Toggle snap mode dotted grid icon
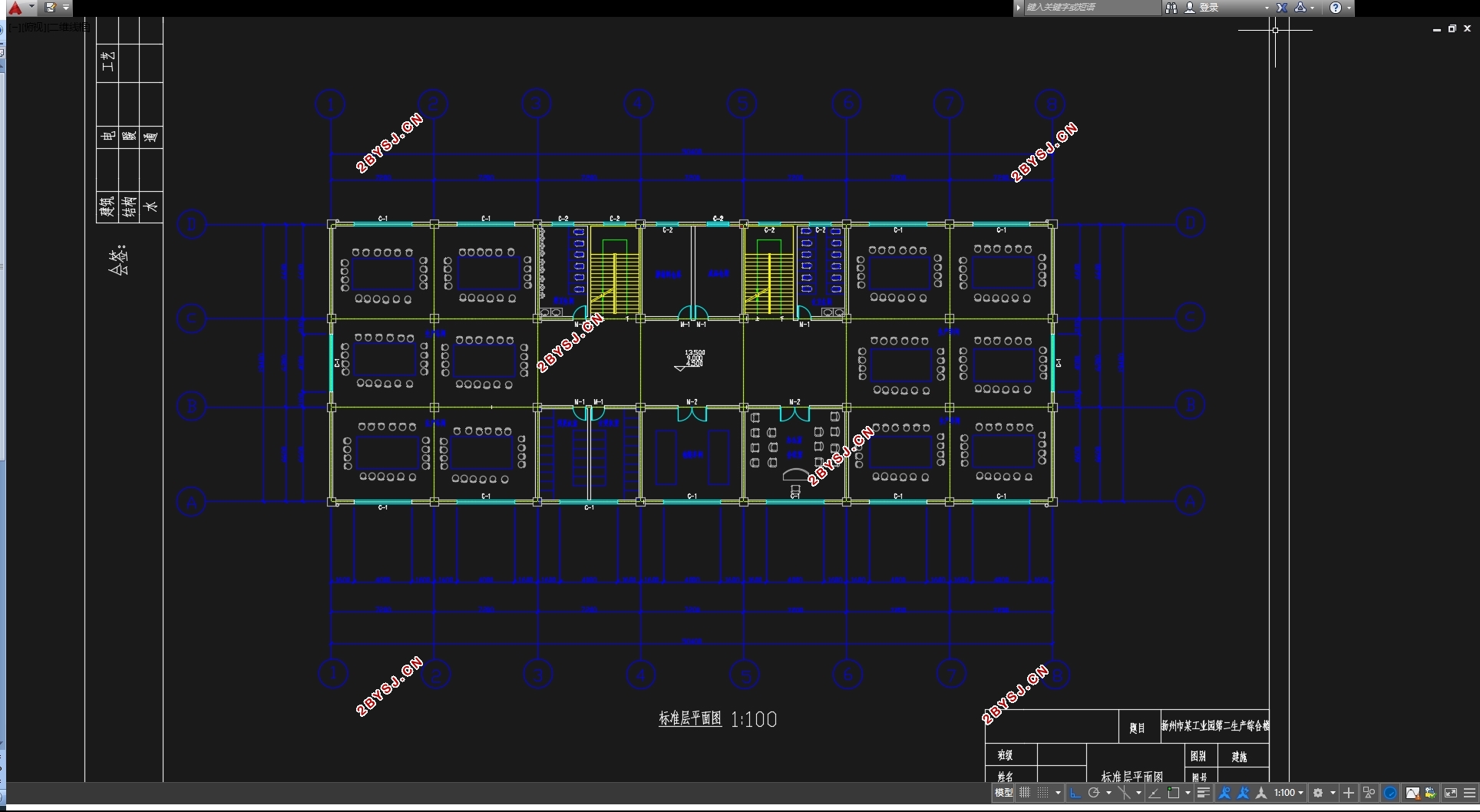Viewport: 1480px width, 812px height. 1042,793
